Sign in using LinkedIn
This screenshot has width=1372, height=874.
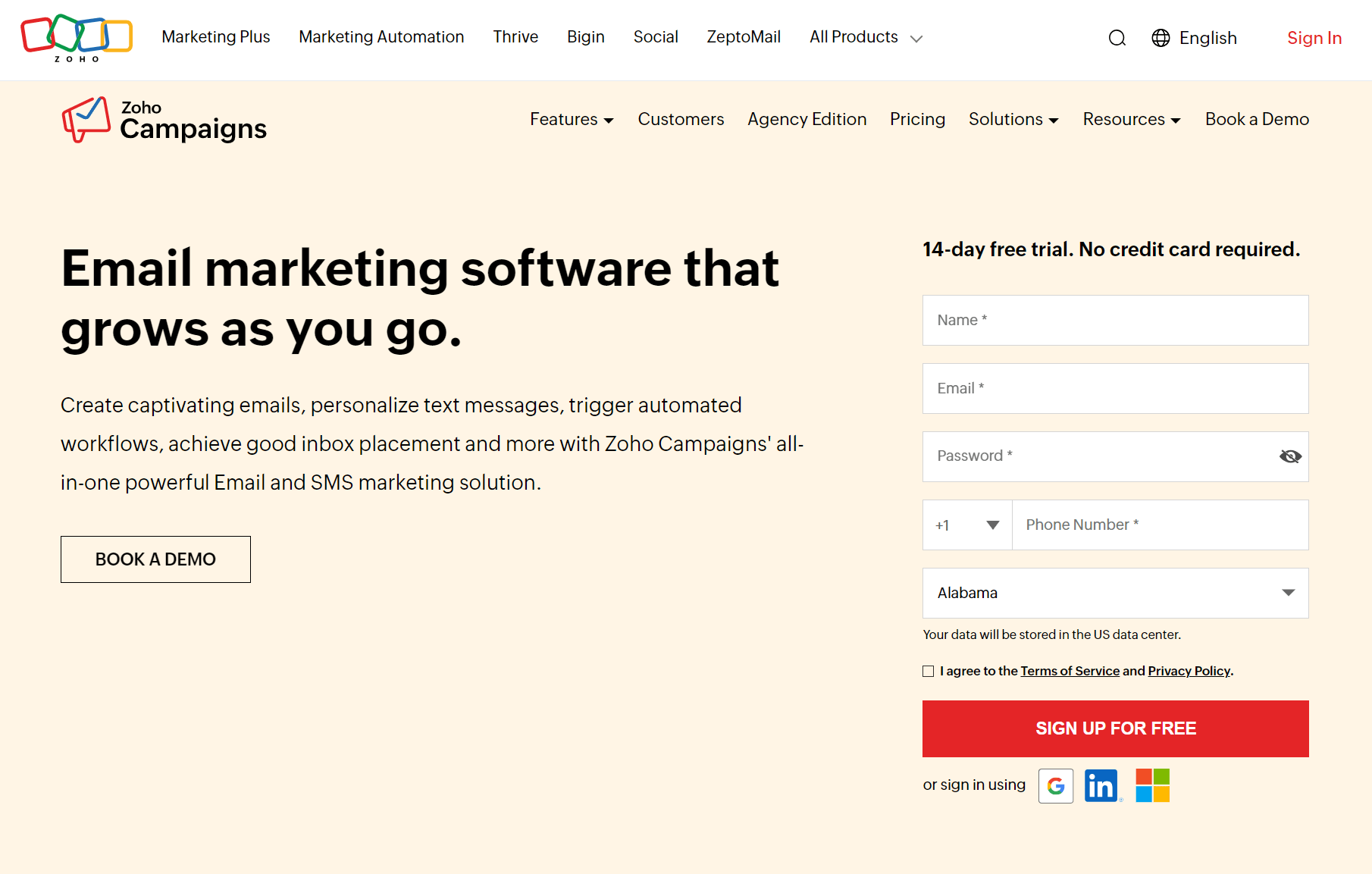click(x=1101, y=785)
